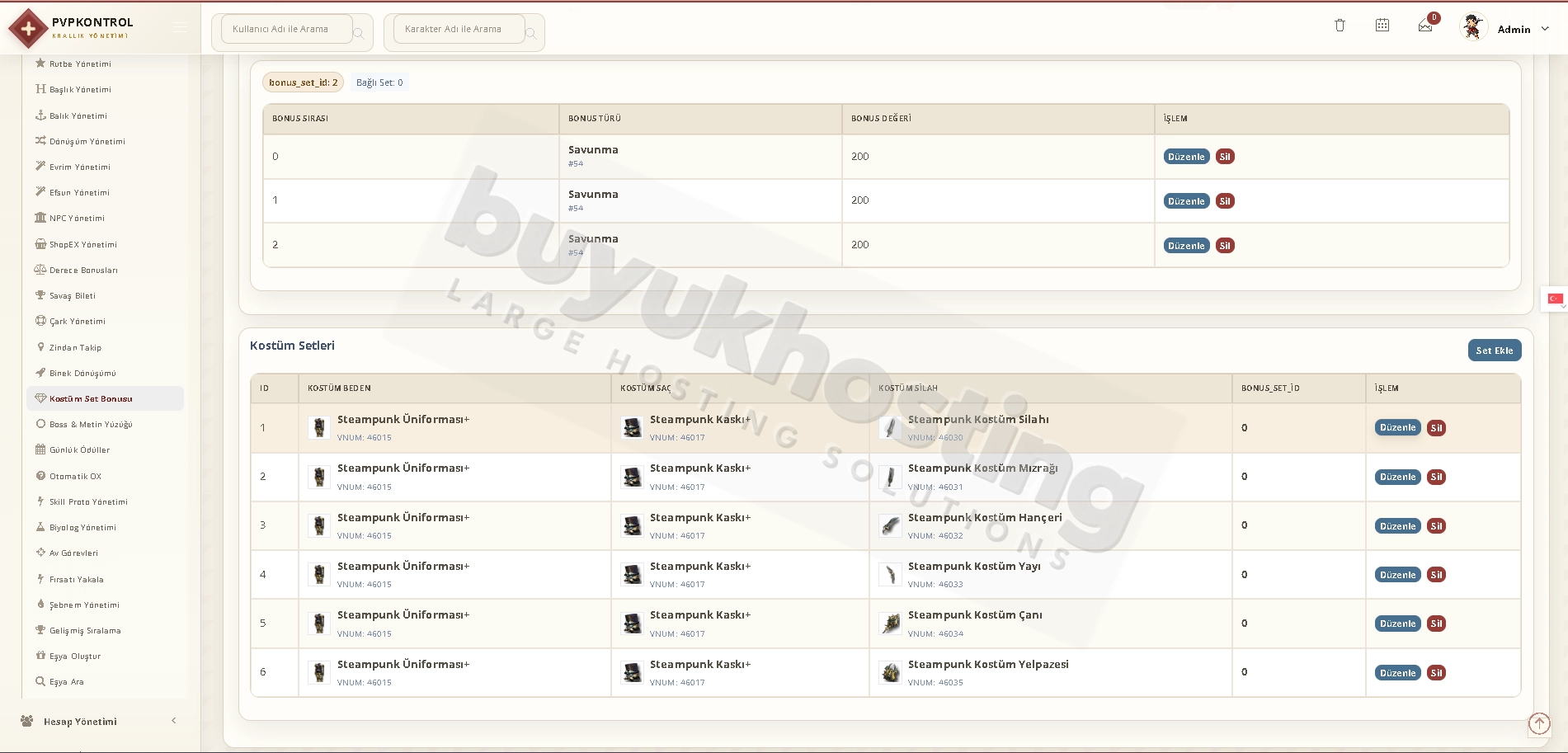Click Steampunk Kostüm Yelpazesi item thumbnail
The height and width of the screenshot is (753, 1568).
[890, 672]
